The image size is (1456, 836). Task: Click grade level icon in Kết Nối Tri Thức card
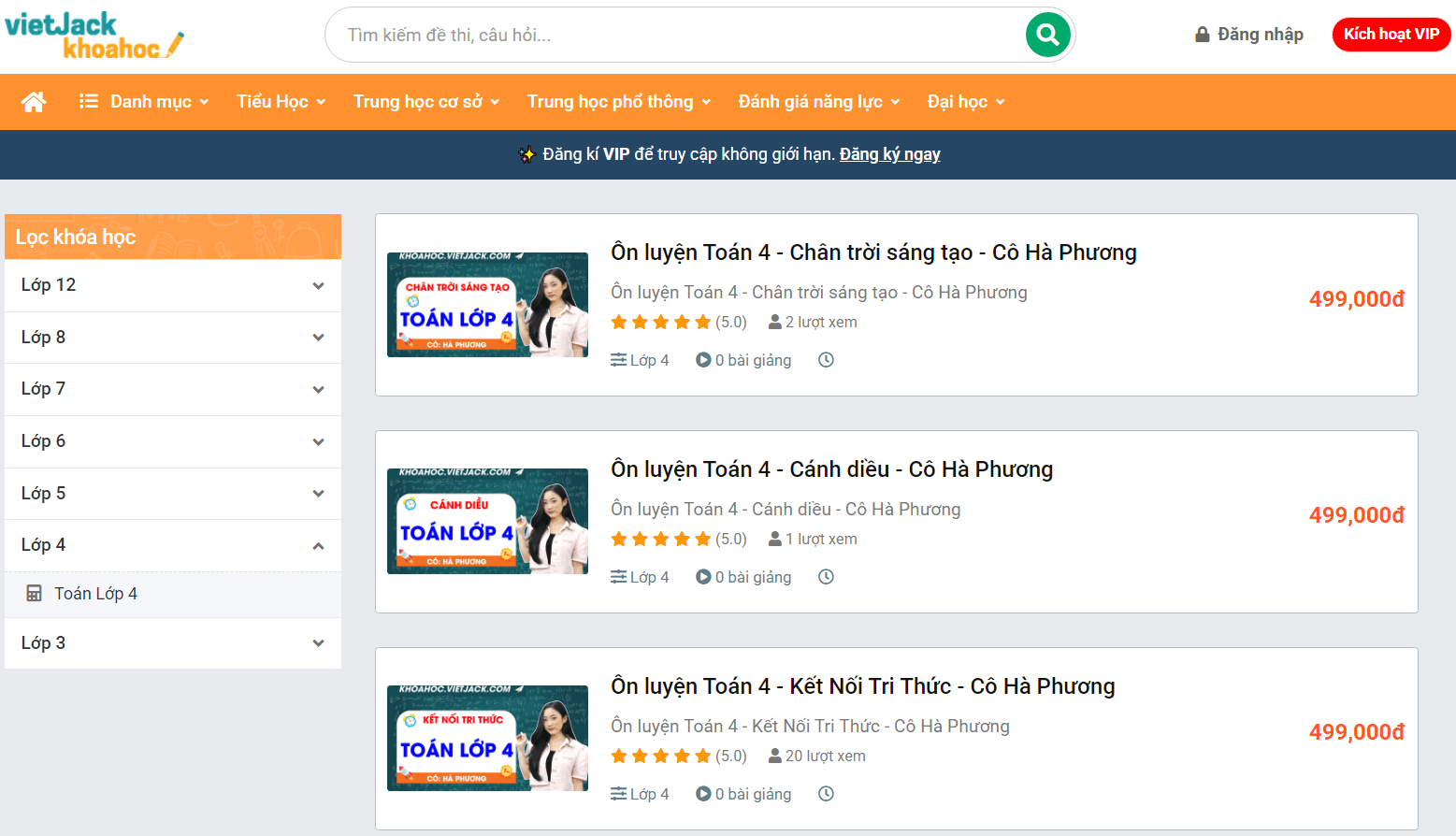pos(618,794)
